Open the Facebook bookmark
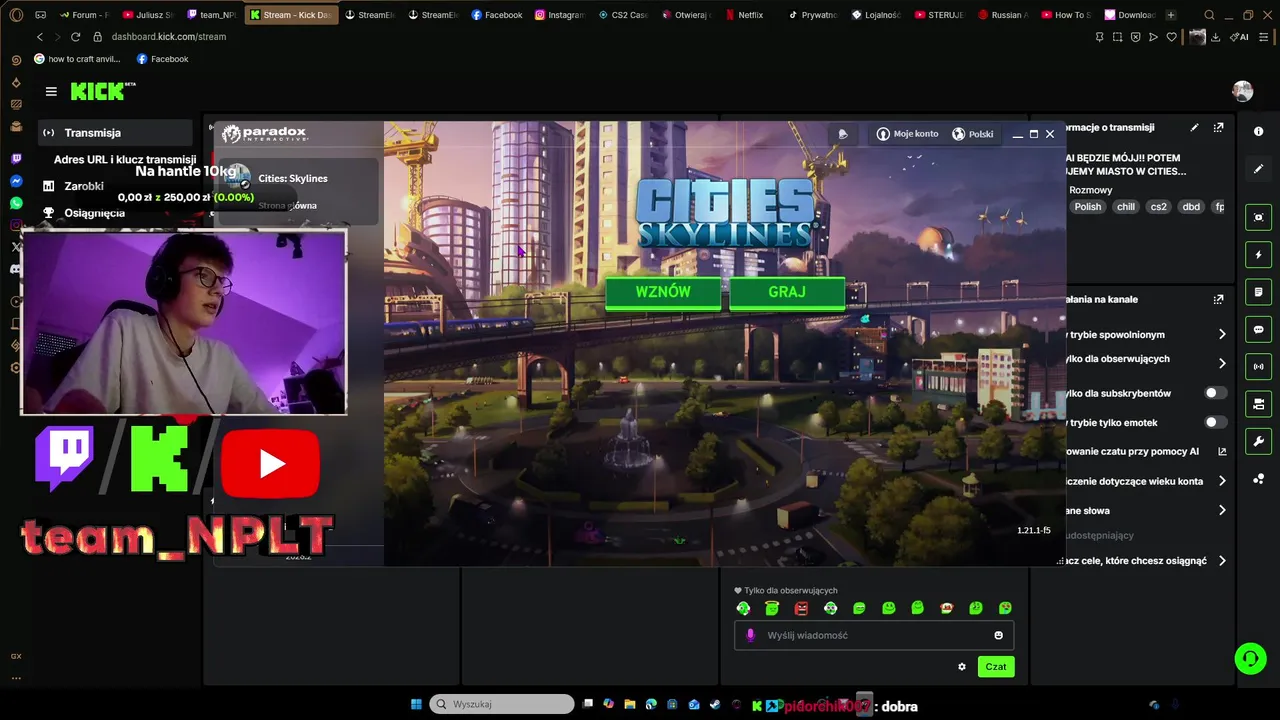The width and height of the screenshot is (1280, 720). pyautogui.click(x=162, y=59)
